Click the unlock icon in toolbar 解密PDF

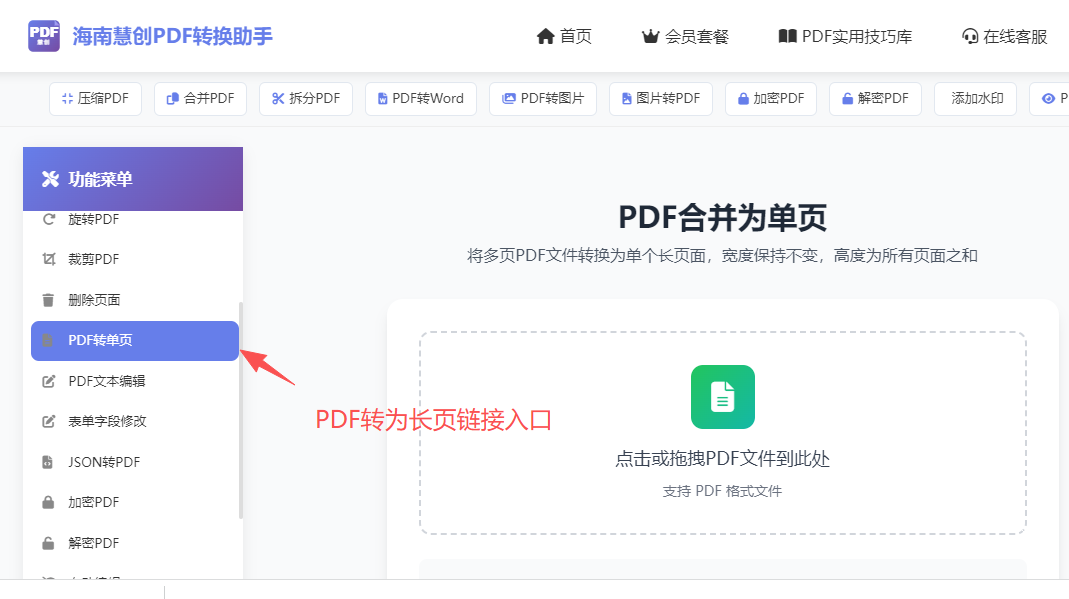[x=847, y=99]
